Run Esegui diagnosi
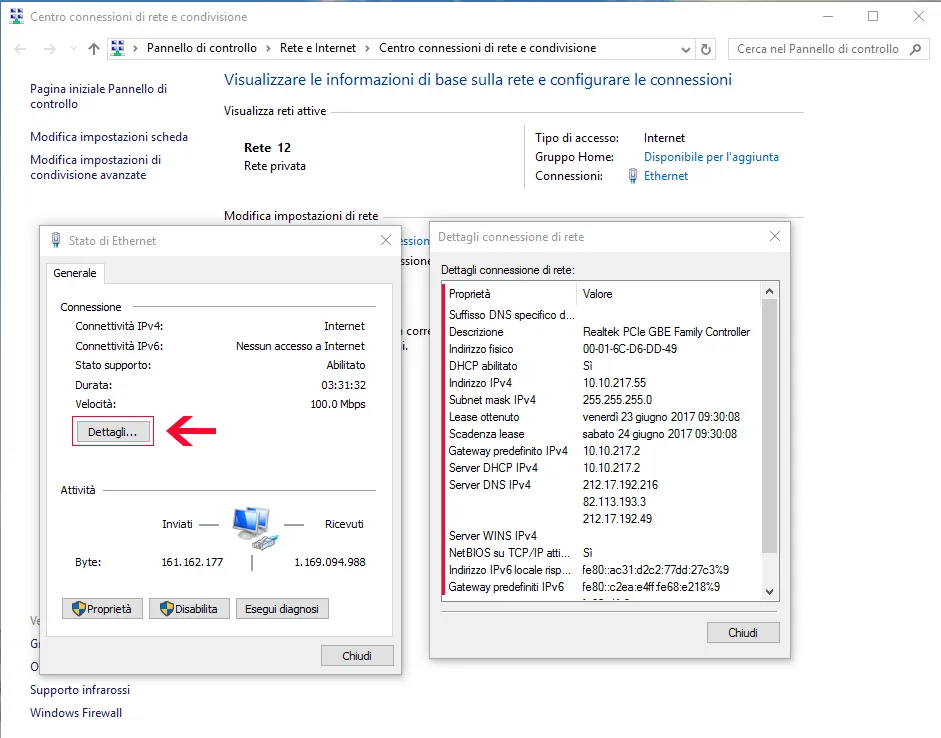 coord(282,608)
